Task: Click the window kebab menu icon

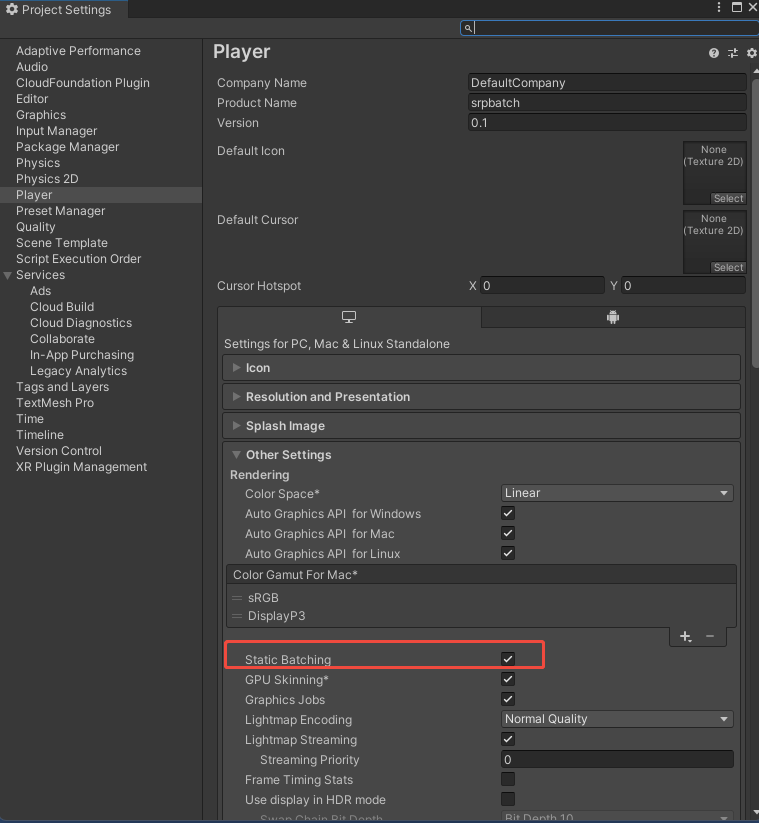Action: 719,7
